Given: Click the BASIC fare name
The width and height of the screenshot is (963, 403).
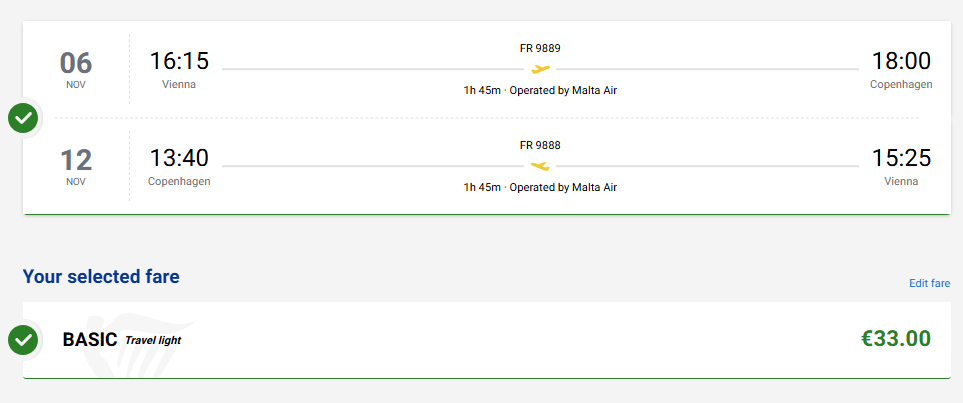Looking at the screenshot, I should click(90, 340).
